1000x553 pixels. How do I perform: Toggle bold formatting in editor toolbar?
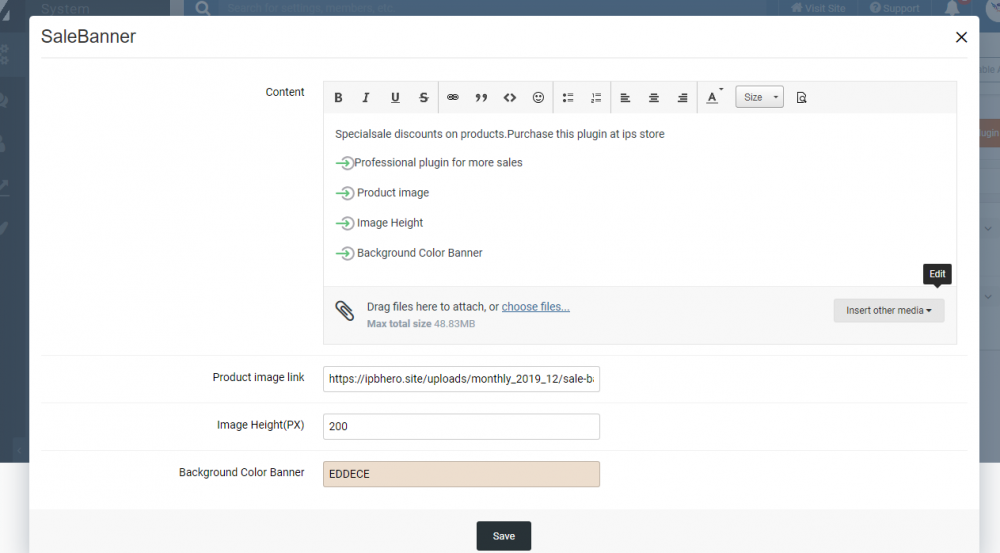tap(339, 98)
